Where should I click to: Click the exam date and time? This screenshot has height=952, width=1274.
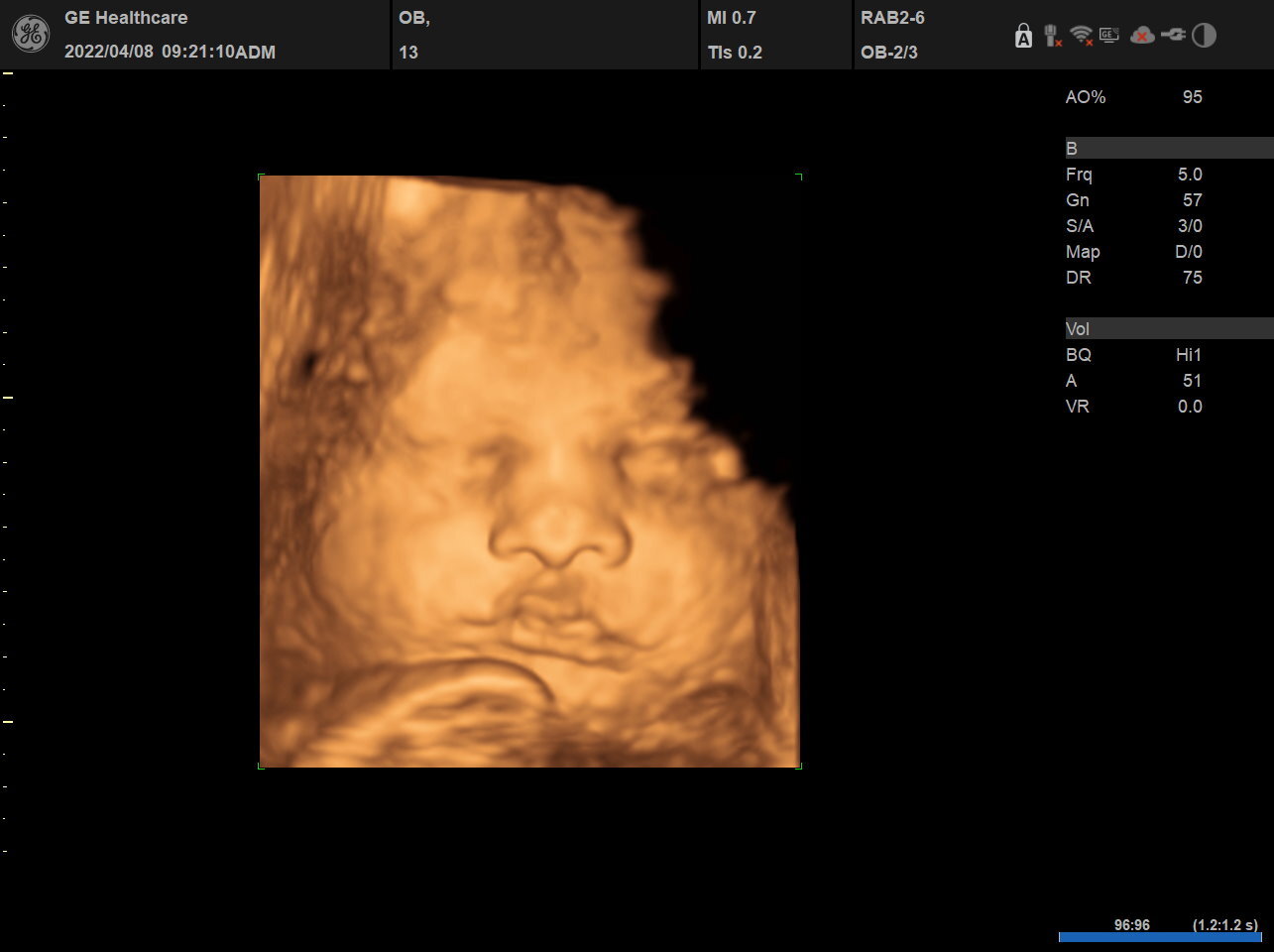(x=170, y=53)
